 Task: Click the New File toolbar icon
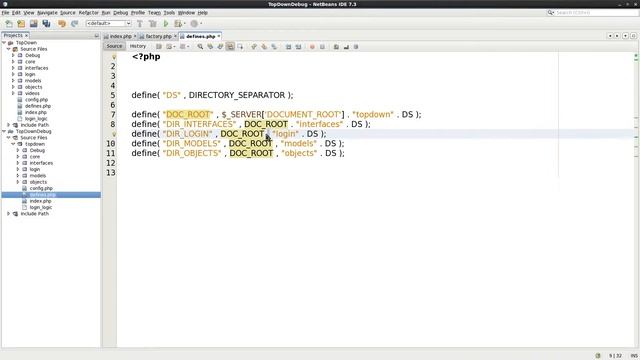[9, 24]
